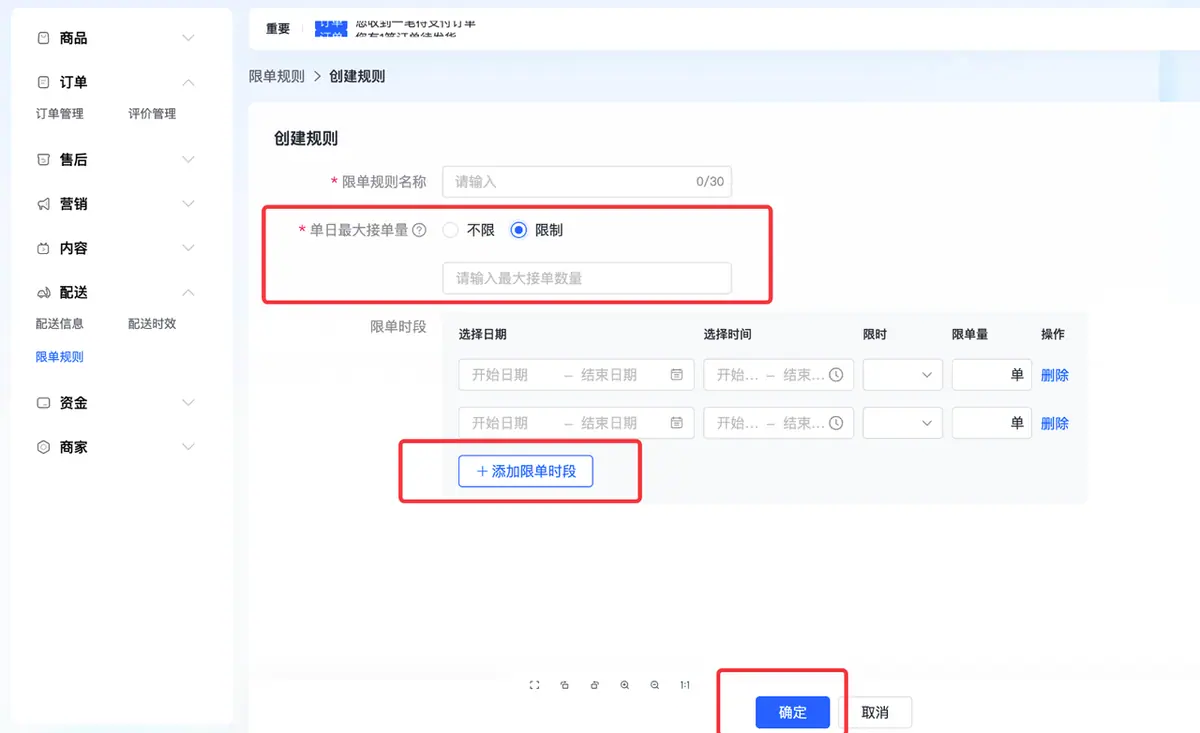The width and height of the screenshot is (1200, 733).
Task: Collapse the 配送 menu chevron
Action: point(188,292)
